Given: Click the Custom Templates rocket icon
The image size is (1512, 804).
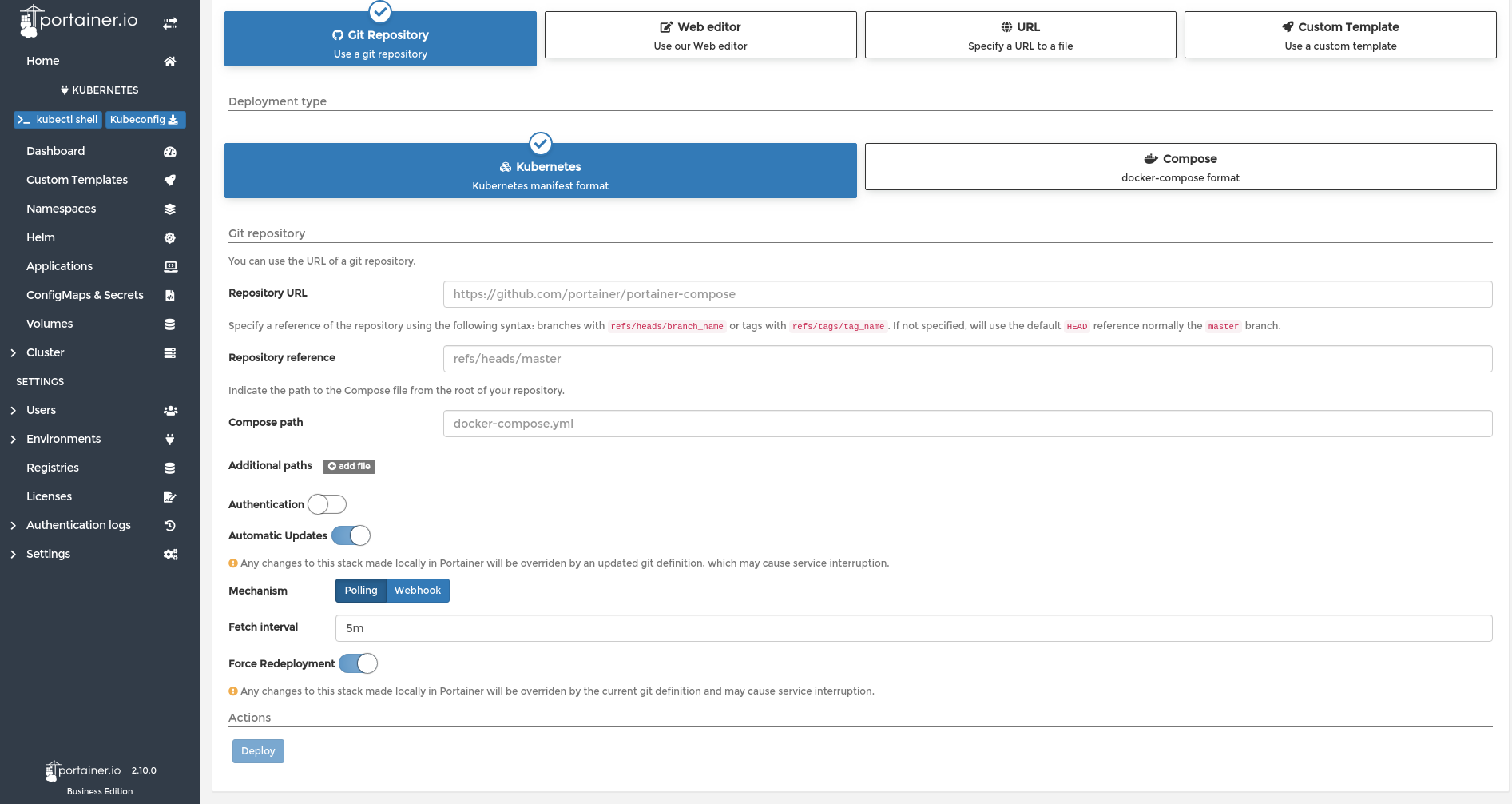Looking at the screenshot, I should (x=169, y=181).
